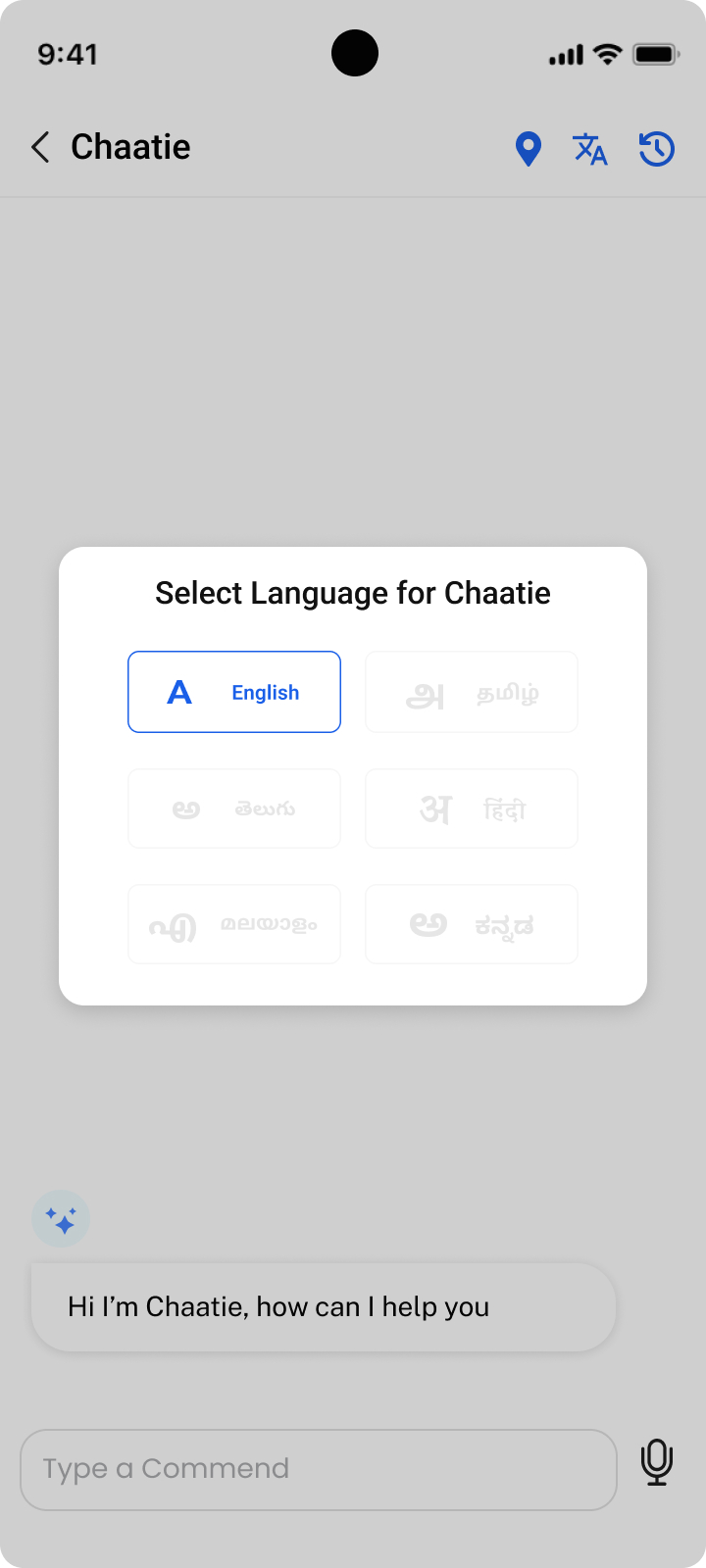
Task: Tap the Chaatie greeting message bubble
Action: pyautogui.click(x=324, y=1307)
